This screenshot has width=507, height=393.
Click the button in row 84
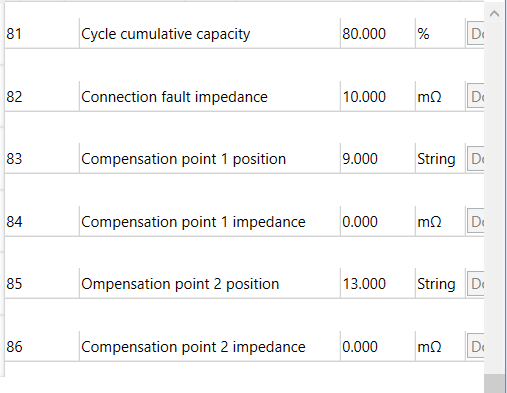pyautogui.click(x=476, y=222)
